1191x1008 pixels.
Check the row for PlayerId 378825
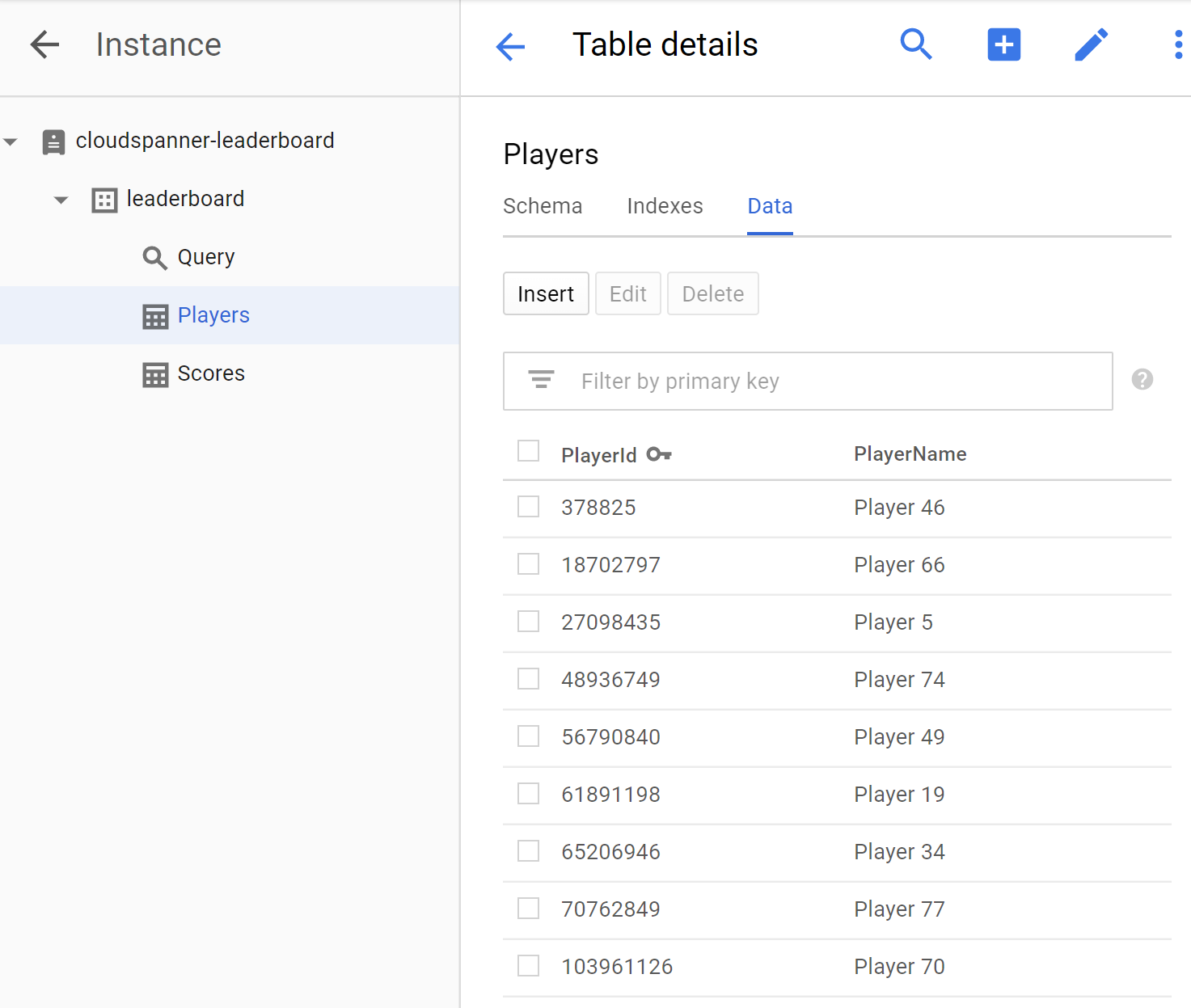click(x=528, y=507)
